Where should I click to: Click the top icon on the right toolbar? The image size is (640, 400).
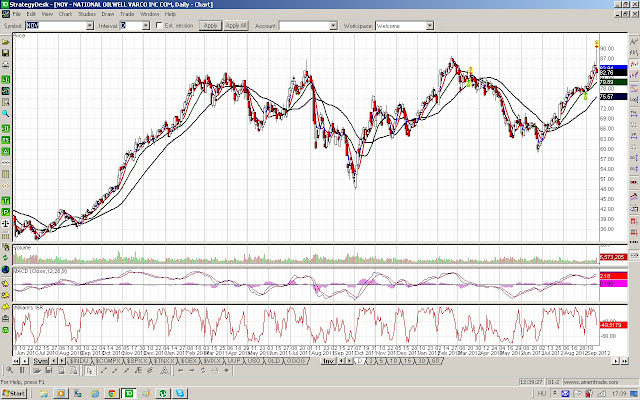click(634, 42)
